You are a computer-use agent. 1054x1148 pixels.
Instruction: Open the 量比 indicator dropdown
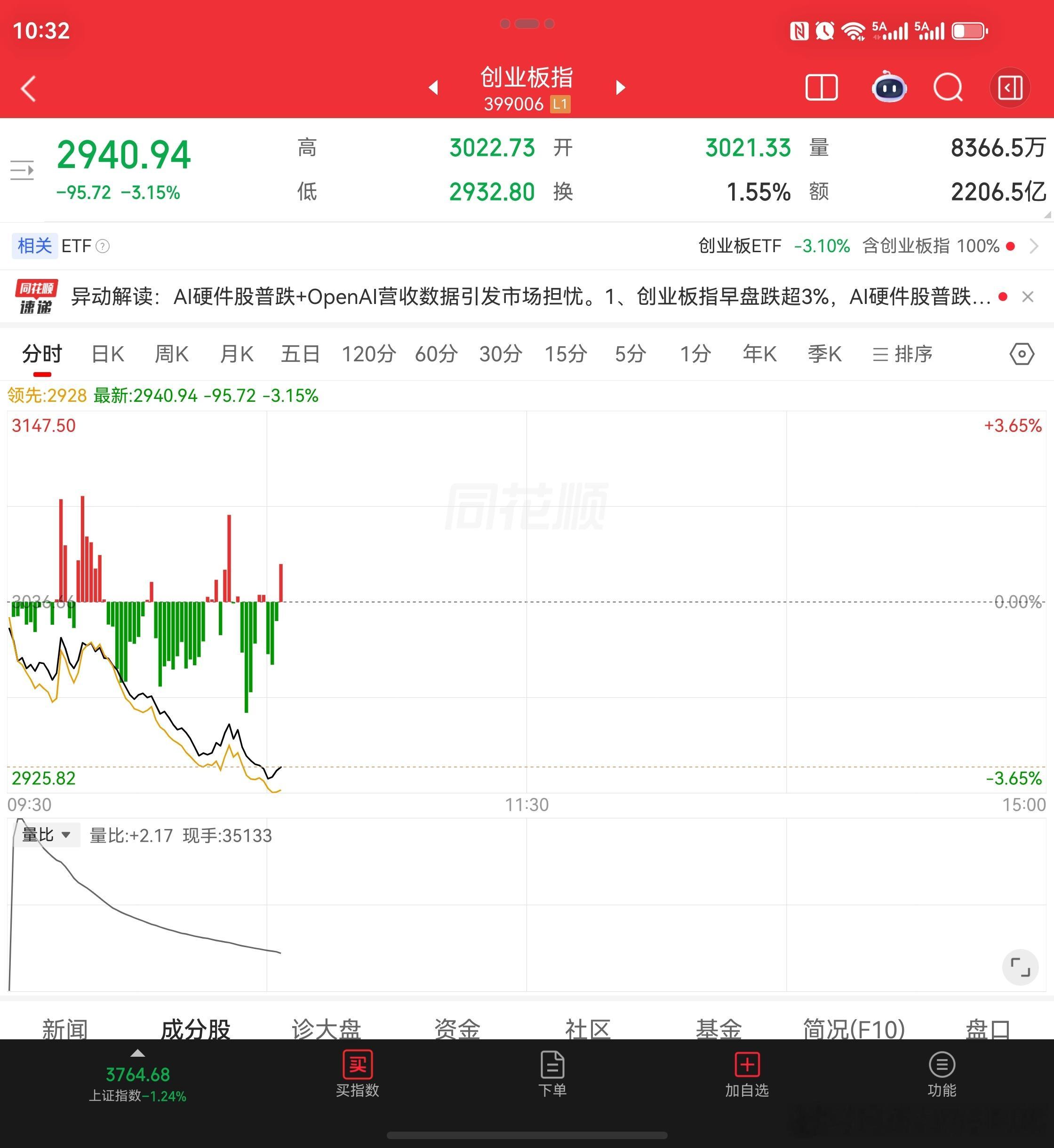47,835
